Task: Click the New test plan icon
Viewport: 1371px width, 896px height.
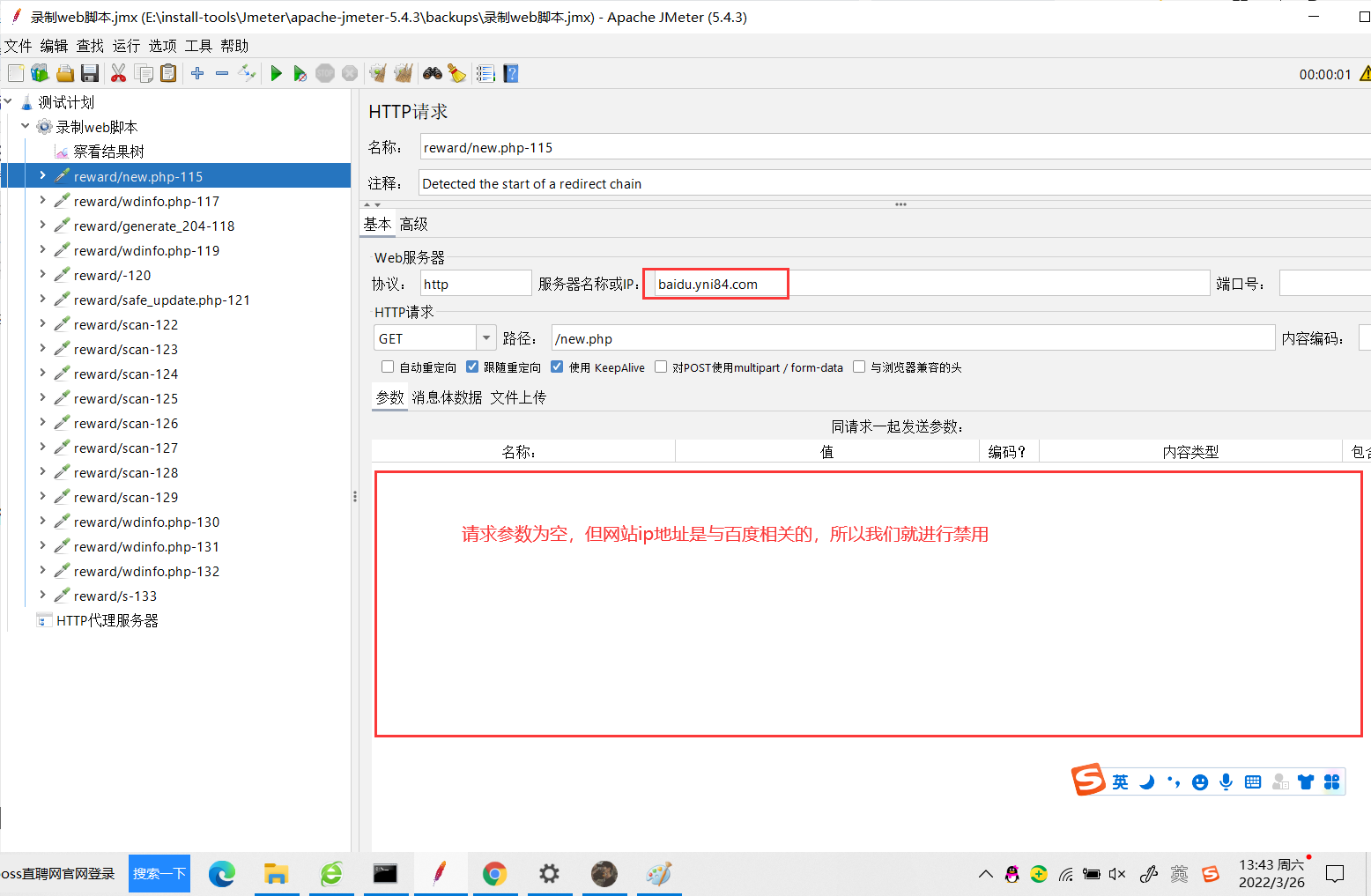Action: pos(16,73)
